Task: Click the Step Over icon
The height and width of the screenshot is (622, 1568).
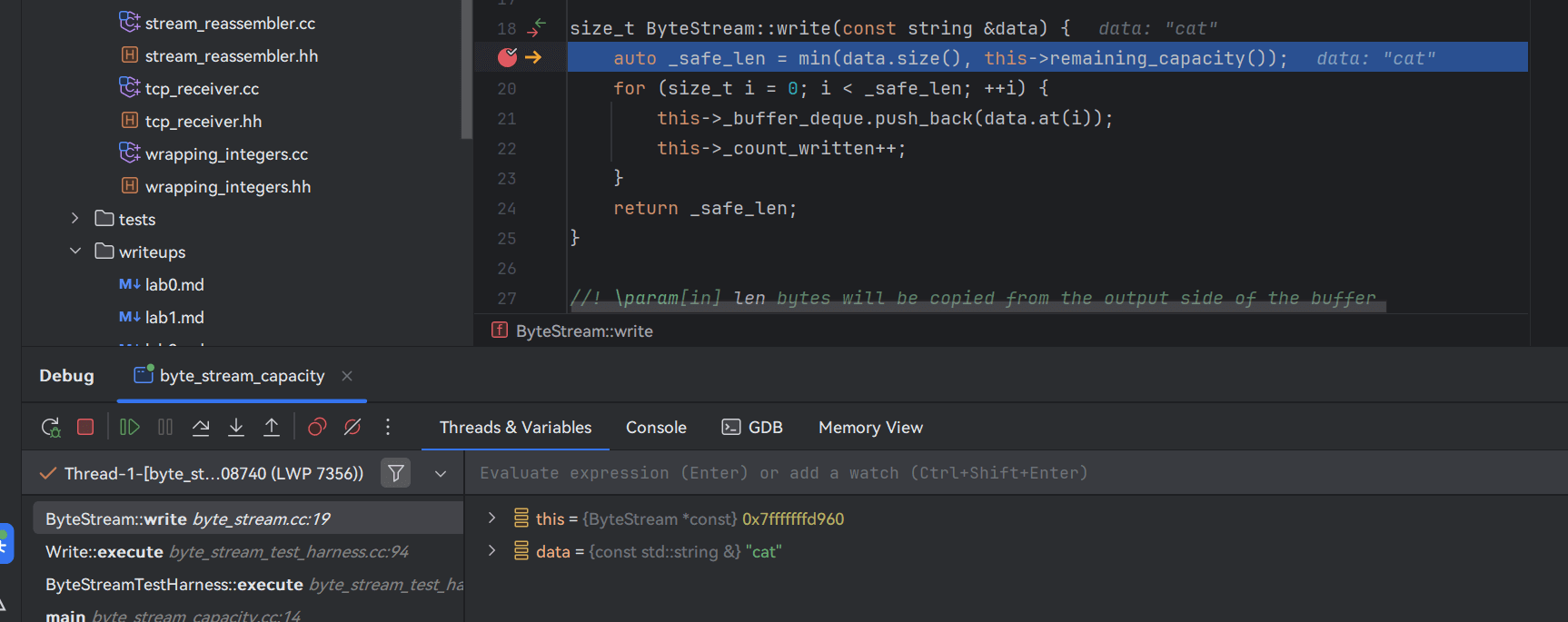Action: (201, 427)
